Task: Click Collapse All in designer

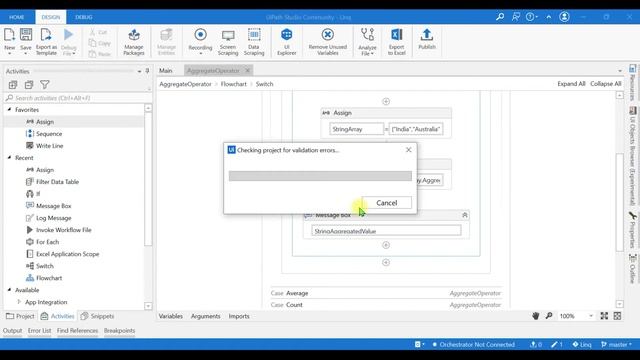Action: [x=606, y=84]
